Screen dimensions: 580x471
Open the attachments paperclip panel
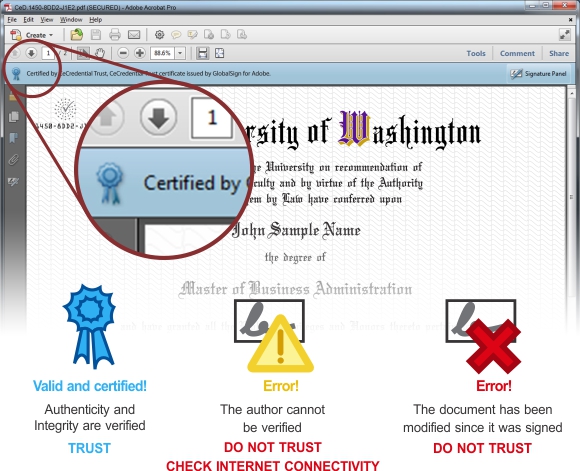pos(14,160)
